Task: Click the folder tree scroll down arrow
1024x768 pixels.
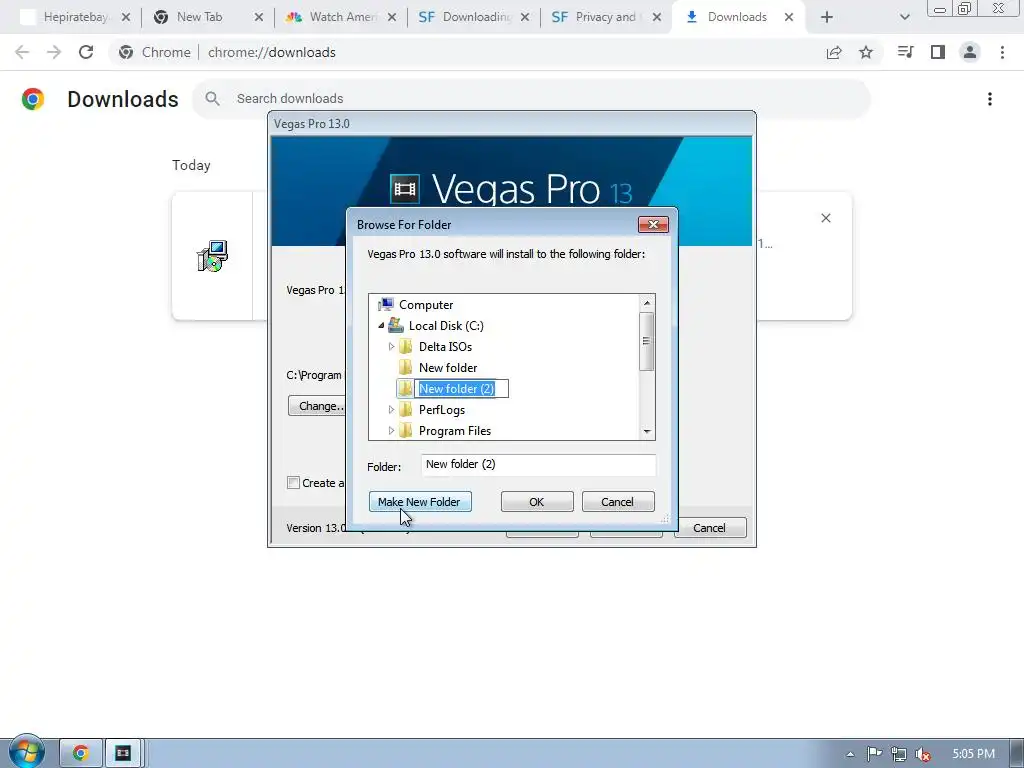Action: click(647, 432)
